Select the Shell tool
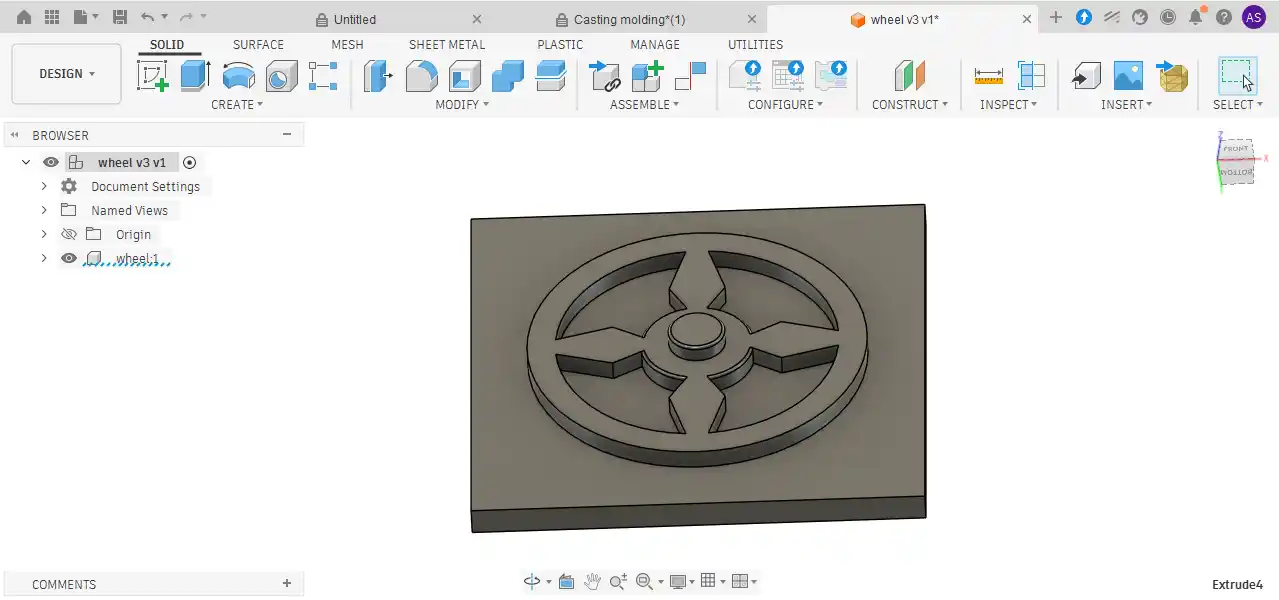This screenshot has height=600, width=1279. point(465,76)
